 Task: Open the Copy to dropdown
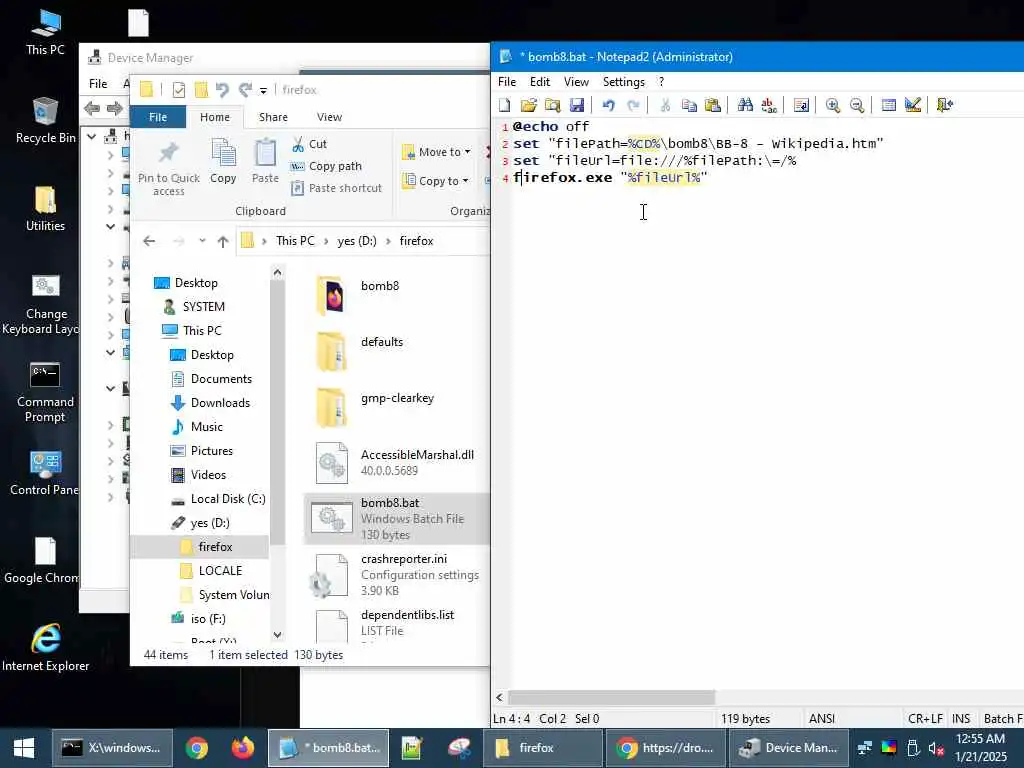tap(436, 181)
